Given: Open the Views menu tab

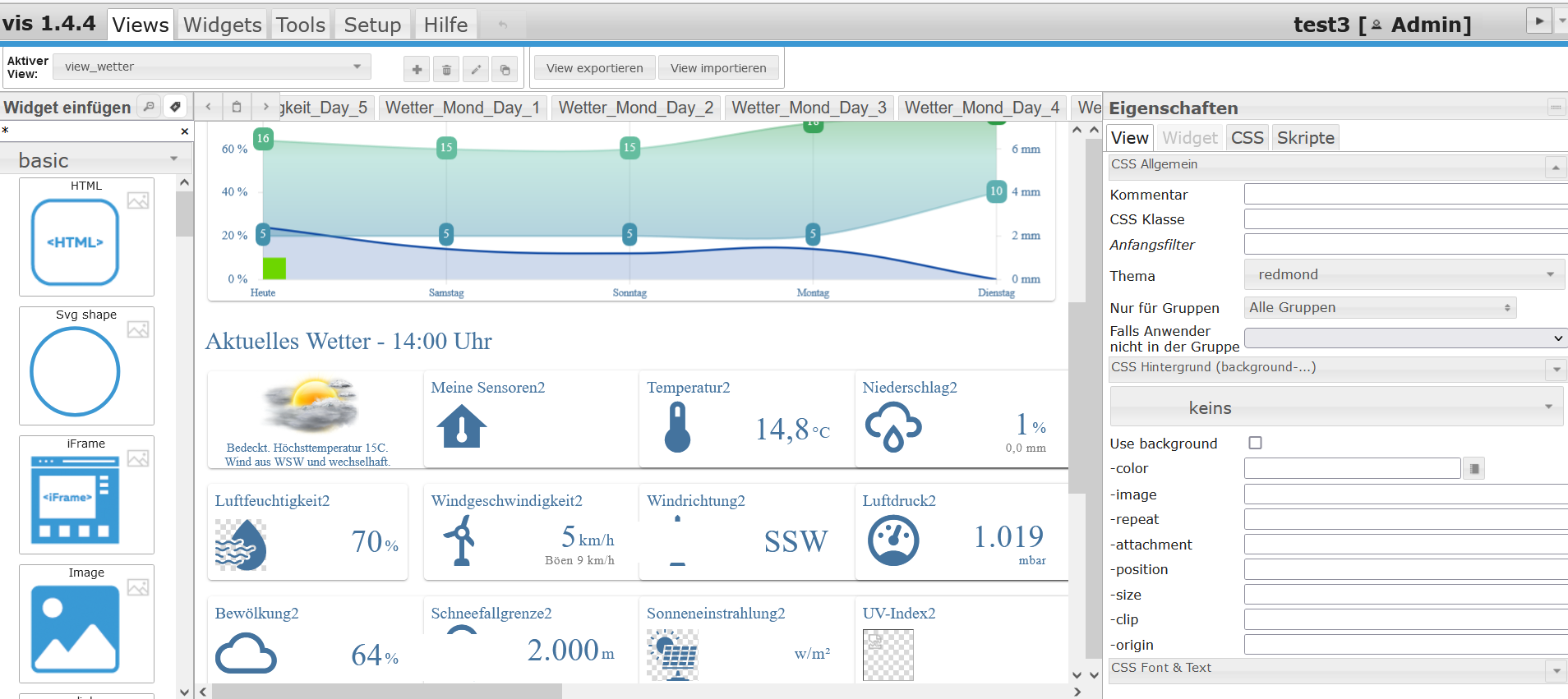Looking at the screenshot, I should (141, 25).
